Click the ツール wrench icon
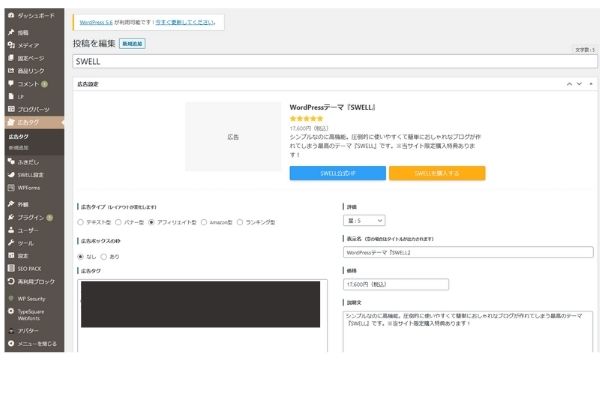 click(x=11, y=243)
